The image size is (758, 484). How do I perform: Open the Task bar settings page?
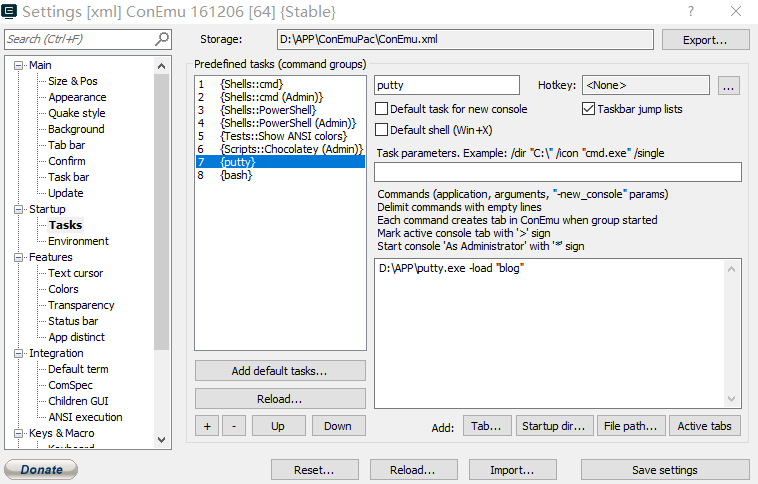click(68, 177)
